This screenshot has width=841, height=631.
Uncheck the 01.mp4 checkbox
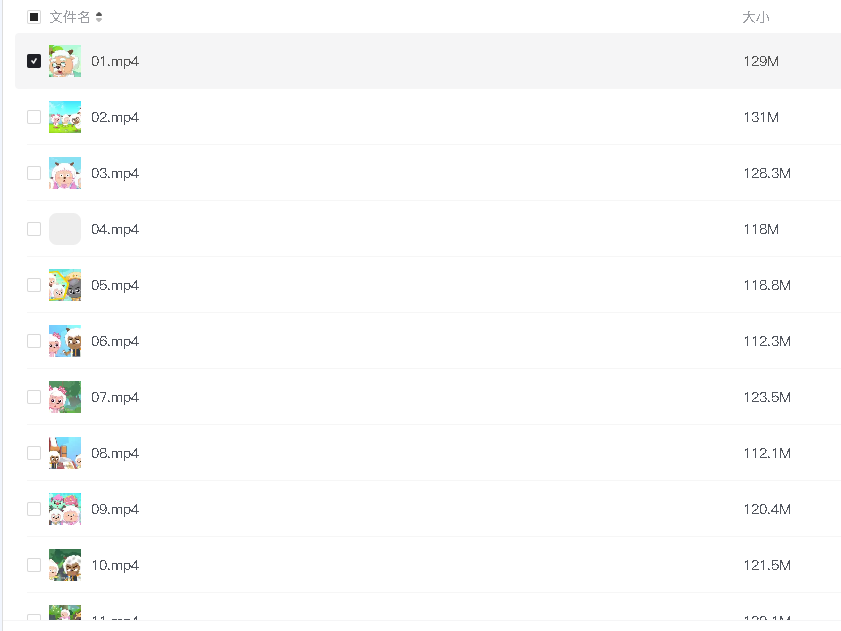click(34, 61)
